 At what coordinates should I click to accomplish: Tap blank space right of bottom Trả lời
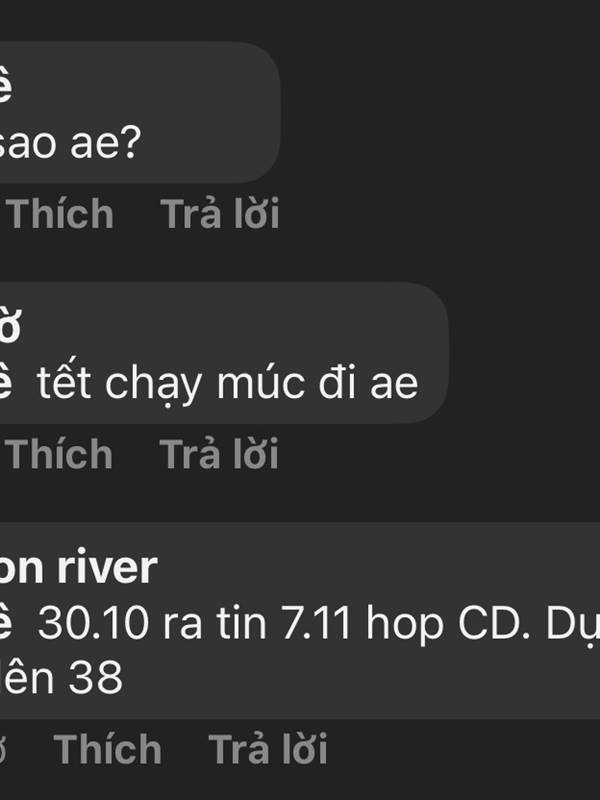click(464, 749)
